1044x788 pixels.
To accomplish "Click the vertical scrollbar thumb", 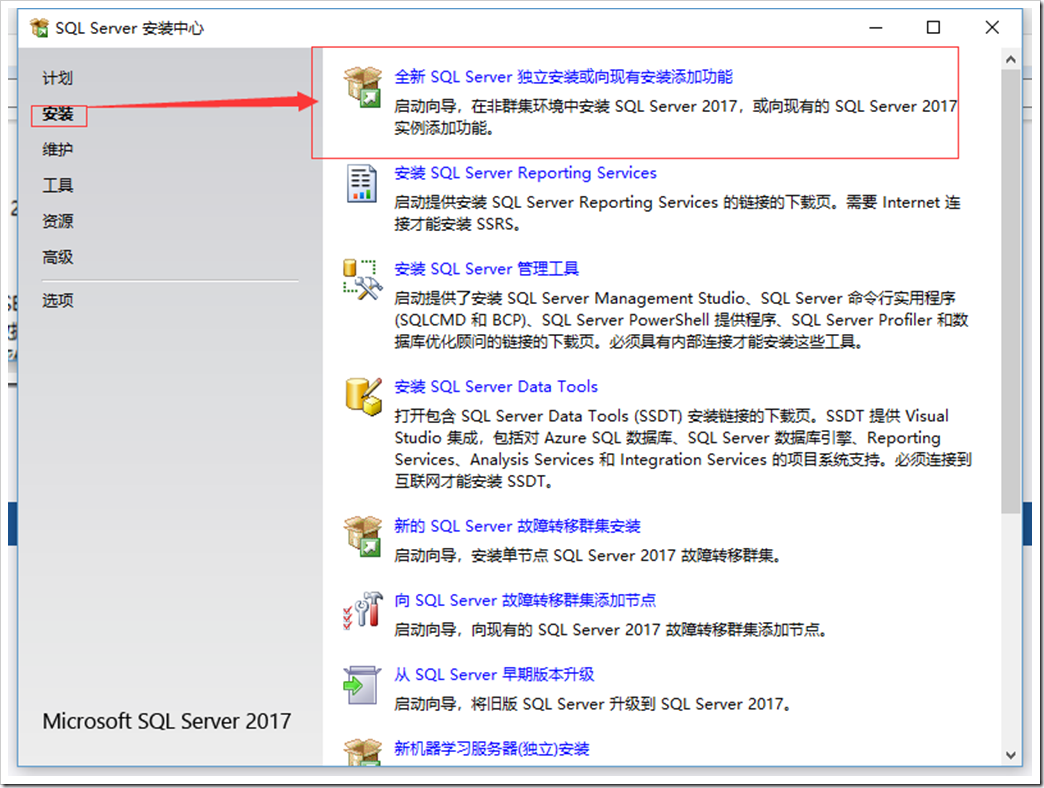I will coord(1010,291).
